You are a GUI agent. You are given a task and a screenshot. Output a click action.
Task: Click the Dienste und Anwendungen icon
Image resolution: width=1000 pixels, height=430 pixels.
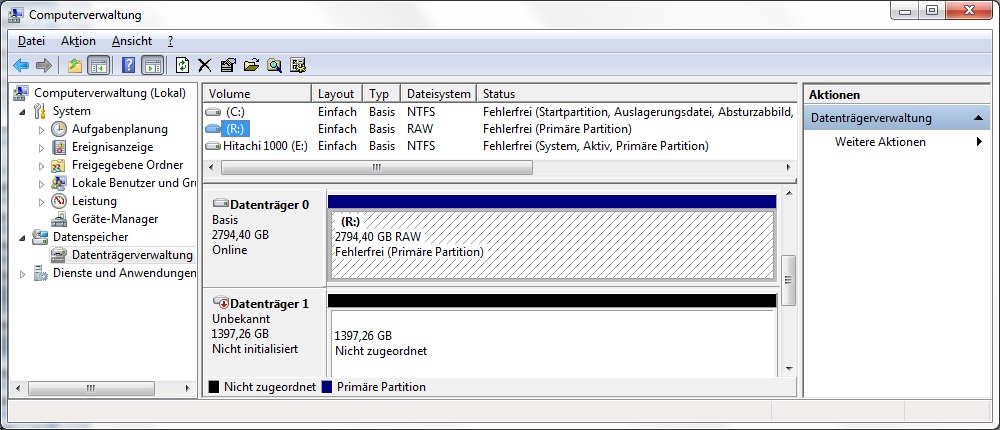coord(41,273)
